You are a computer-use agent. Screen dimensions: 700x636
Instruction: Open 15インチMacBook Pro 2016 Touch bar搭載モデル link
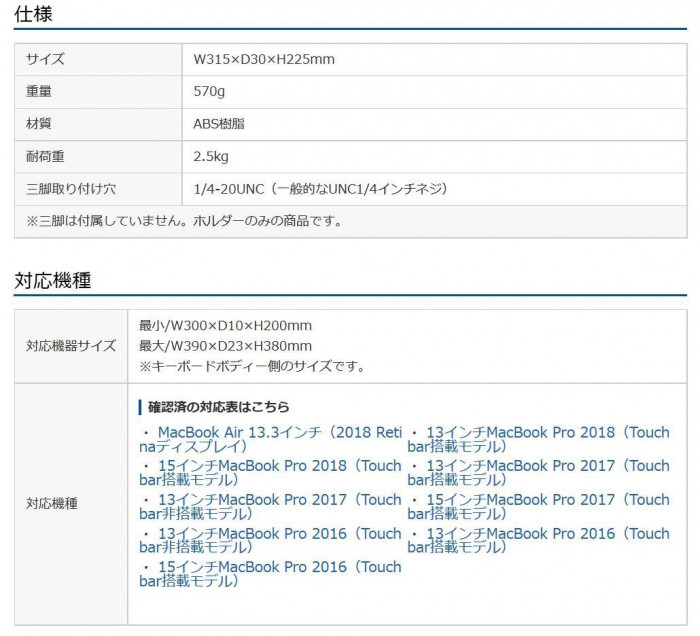(271, 574)
